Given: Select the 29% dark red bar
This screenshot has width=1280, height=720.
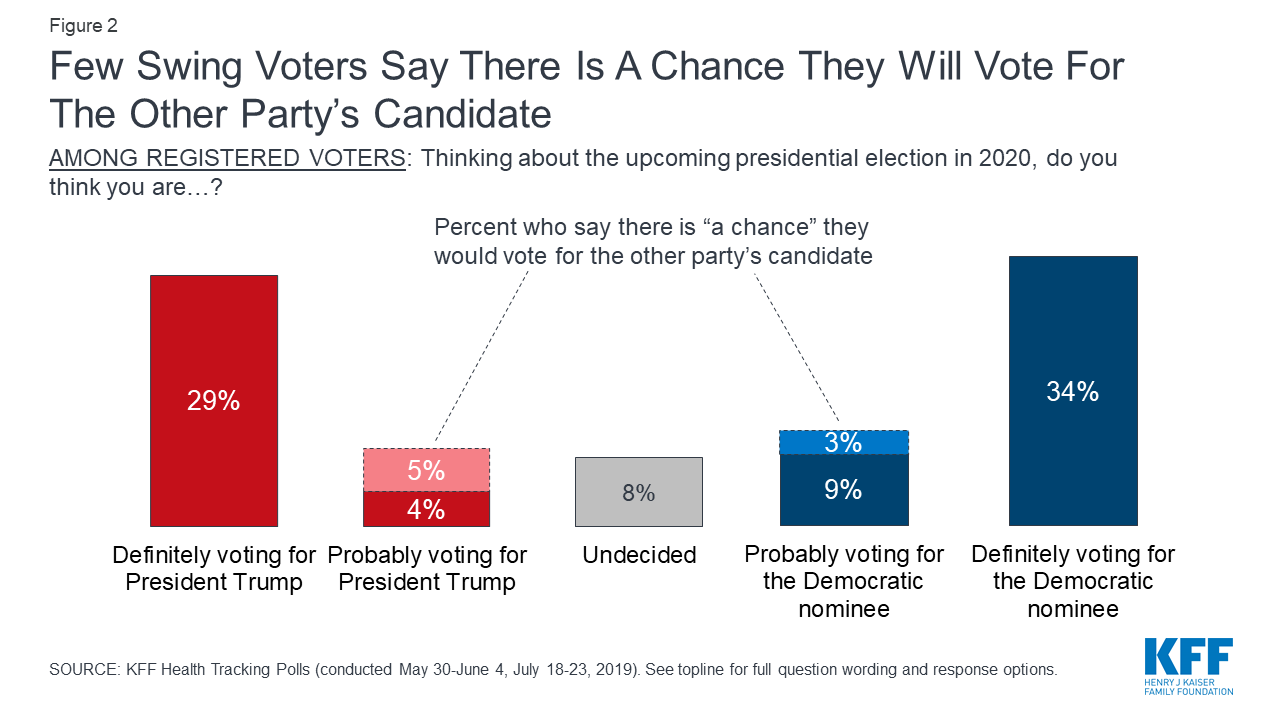Looking at the screenshot, I should (x=214, y=400).
